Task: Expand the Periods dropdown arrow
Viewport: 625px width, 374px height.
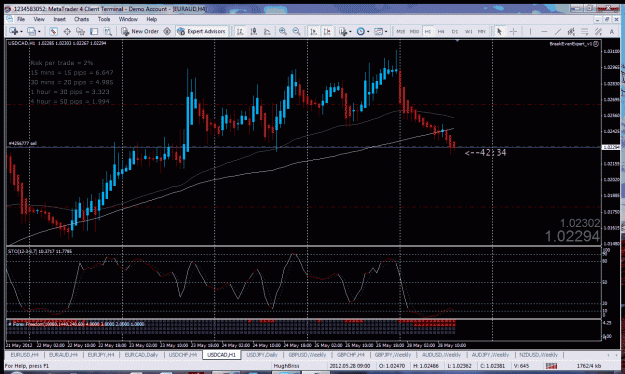Action: coord(368,31)
